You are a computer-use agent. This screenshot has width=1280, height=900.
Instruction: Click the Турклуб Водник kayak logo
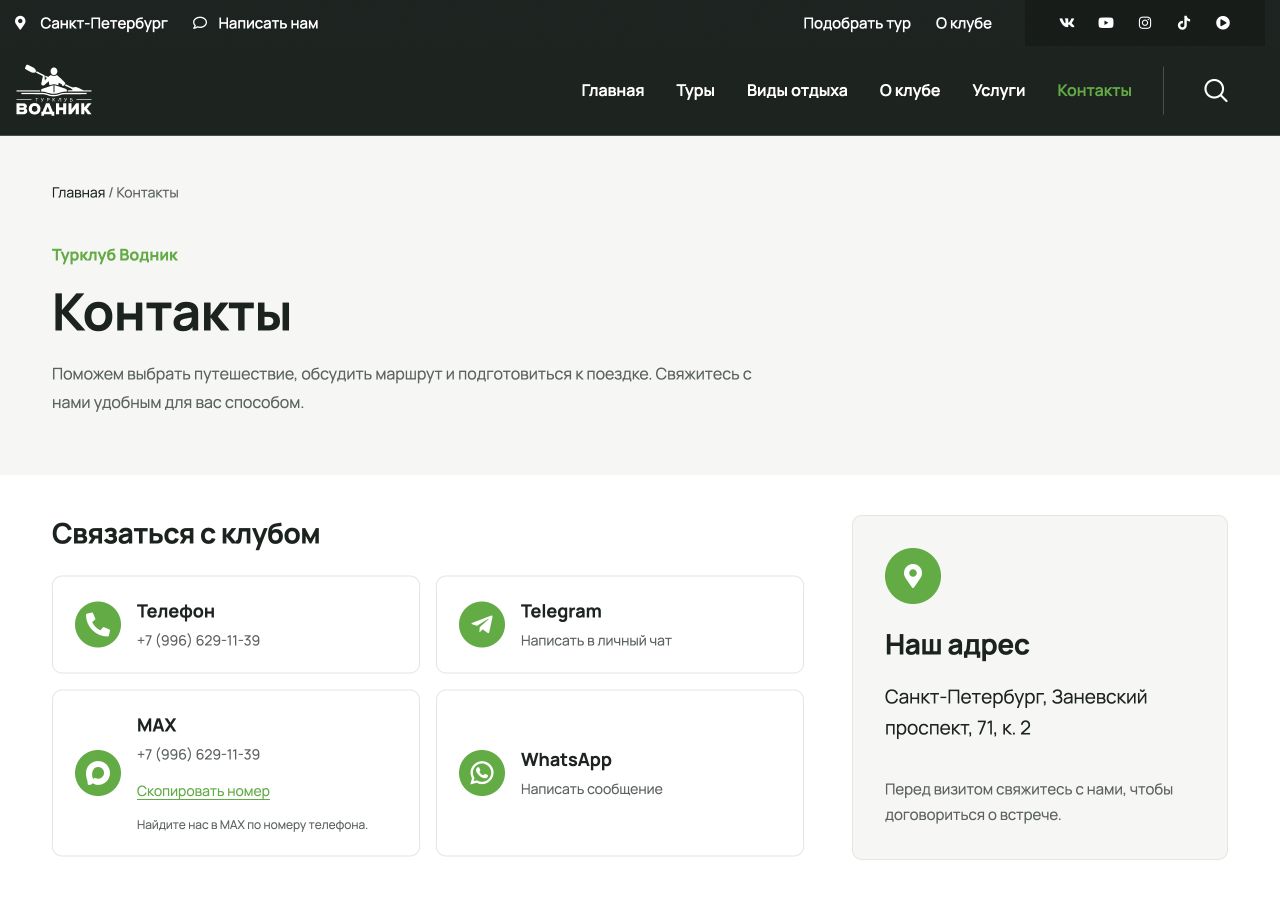[54, 91]
